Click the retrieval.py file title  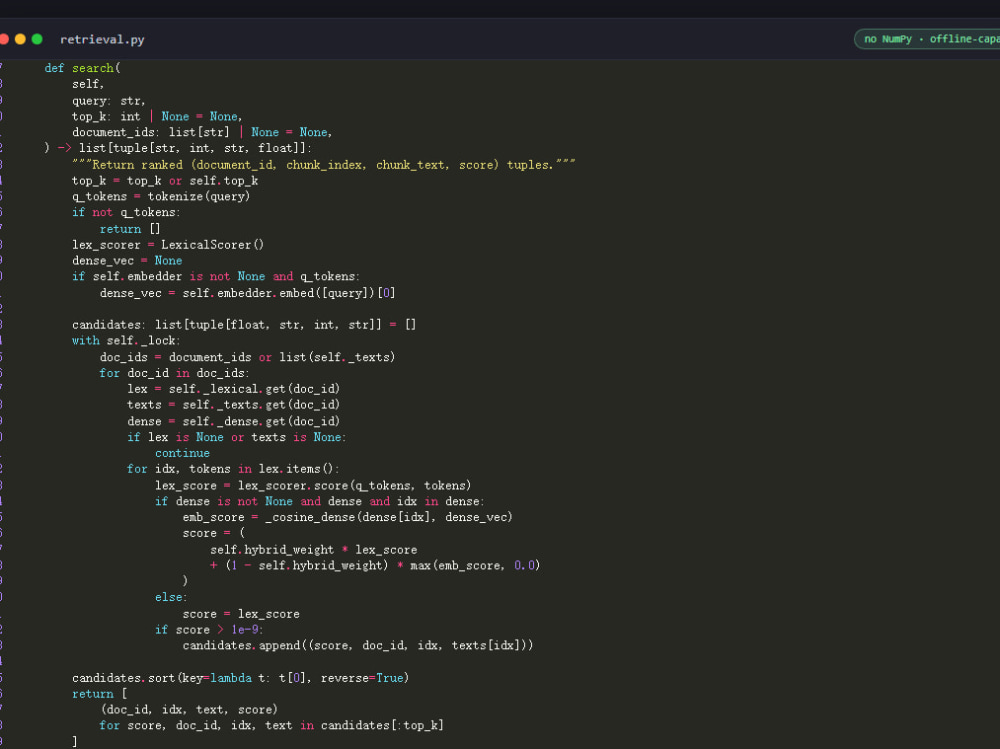click(102, 40)
